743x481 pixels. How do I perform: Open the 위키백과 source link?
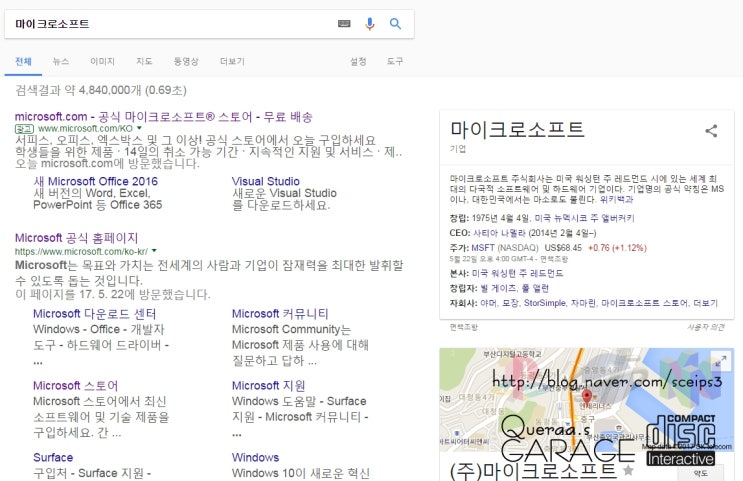pos(616,200)
